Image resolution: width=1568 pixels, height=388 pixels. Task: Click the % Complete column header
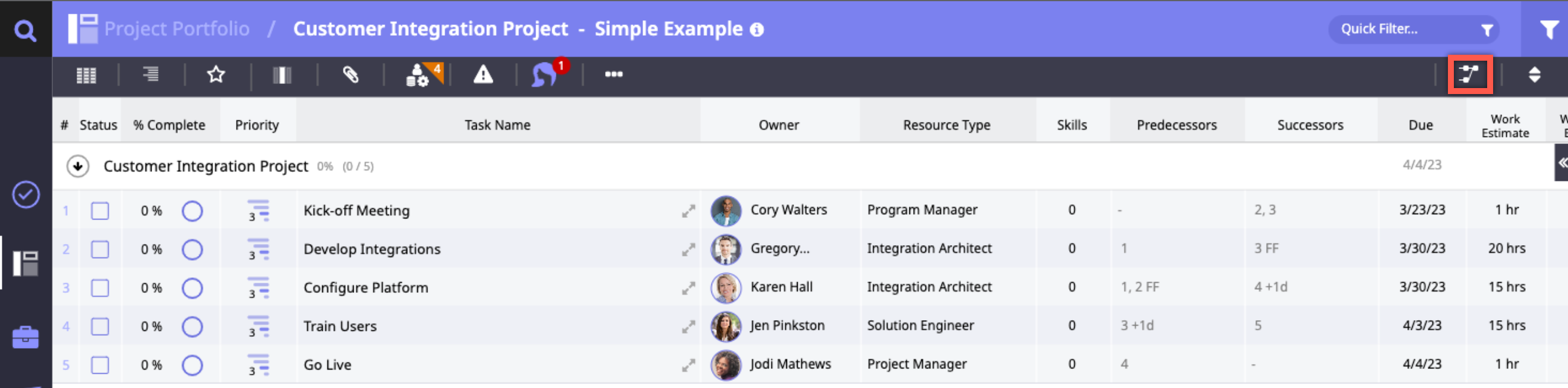click(169, 125)
